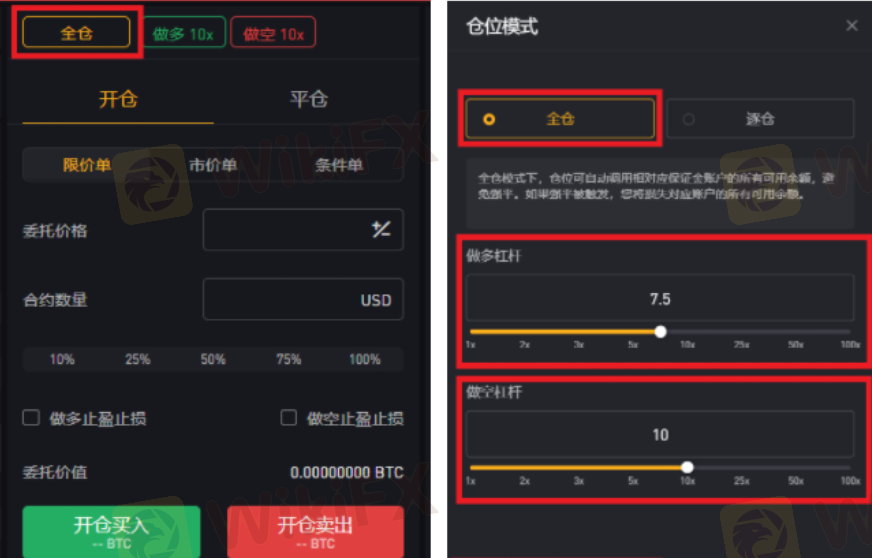Open the 做多 10x leverage setting
The width and height of the screenshot is (872, 558).
(184, 33)
